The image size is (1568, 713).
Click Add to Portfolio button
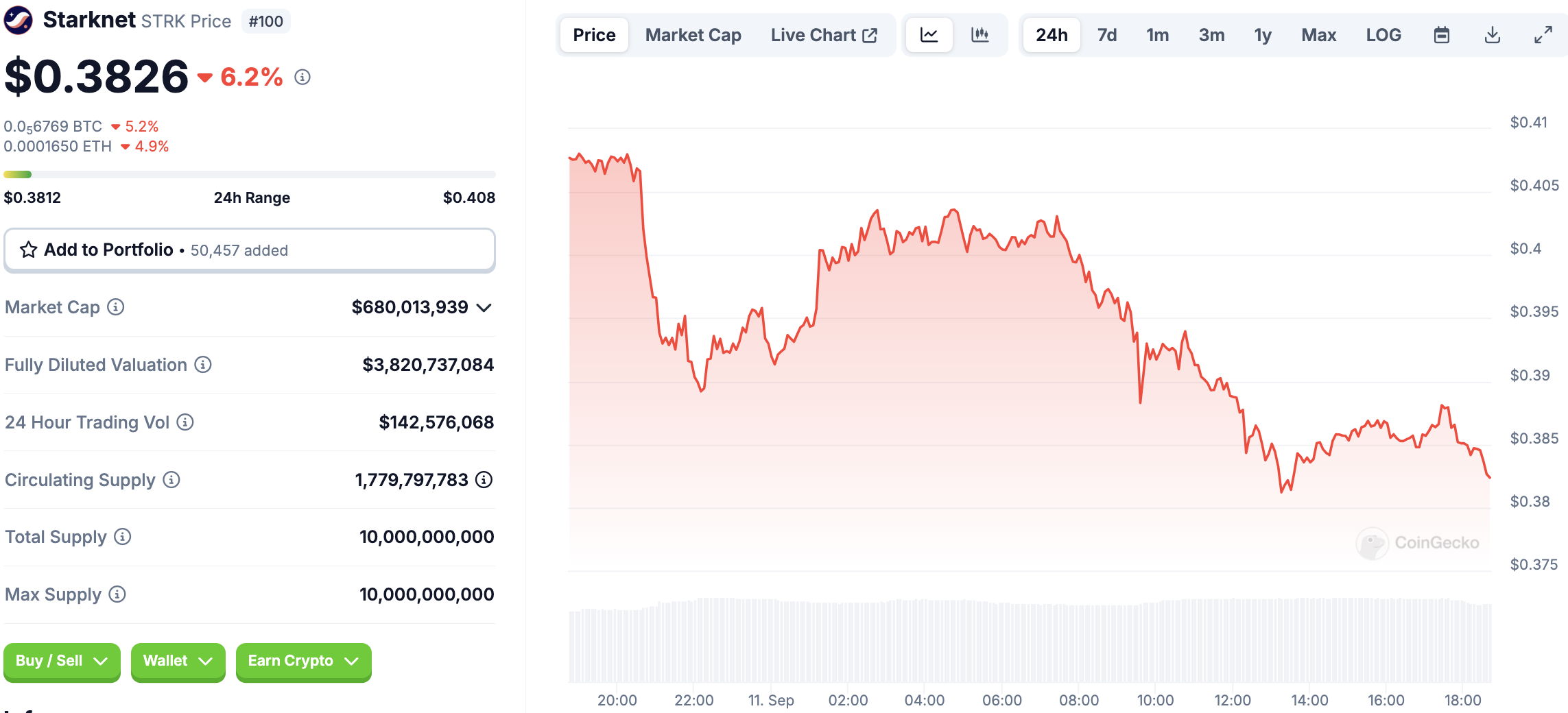249,250
